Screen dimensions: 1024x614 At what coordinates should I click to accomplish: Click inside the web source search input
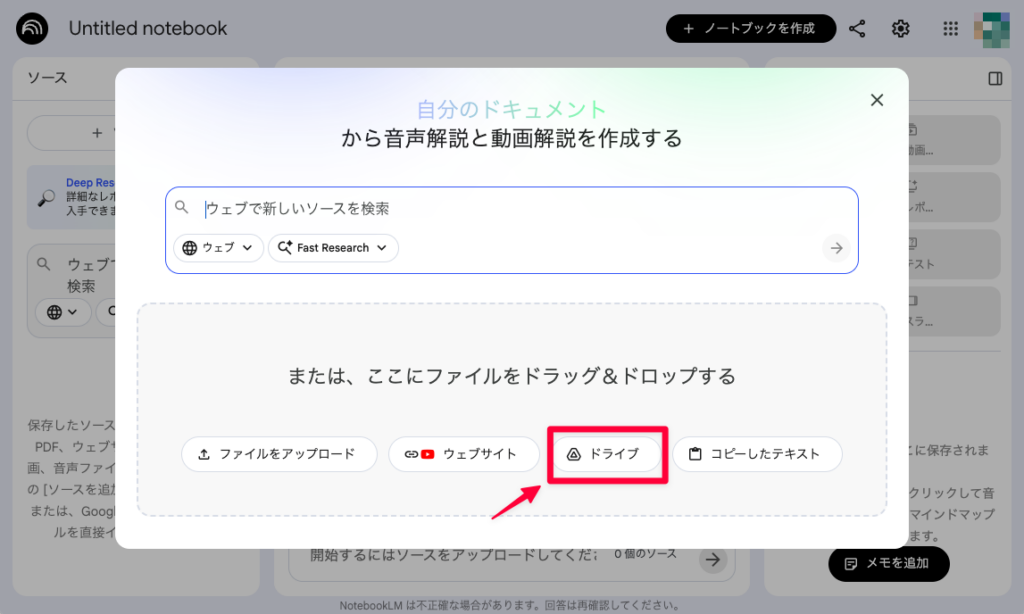pyautogui.click(x=400, y=207)
